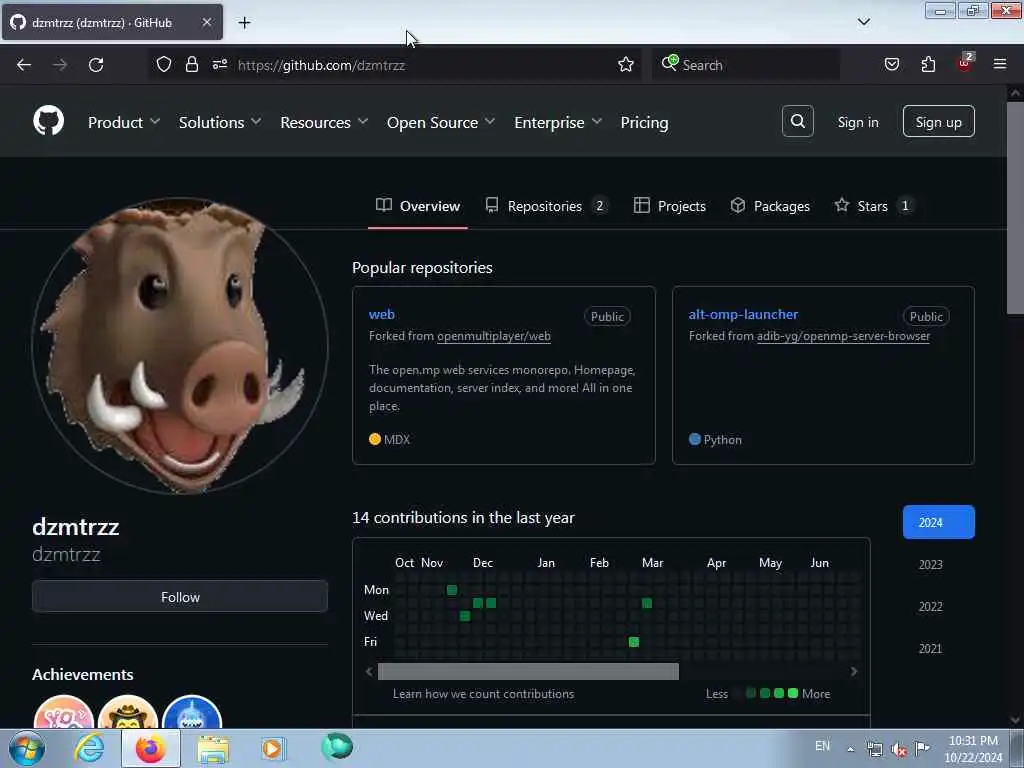The height and width of the screenshot is (768, 1024).
Task: Open the web repository link
Action: (x=381, y=314)
